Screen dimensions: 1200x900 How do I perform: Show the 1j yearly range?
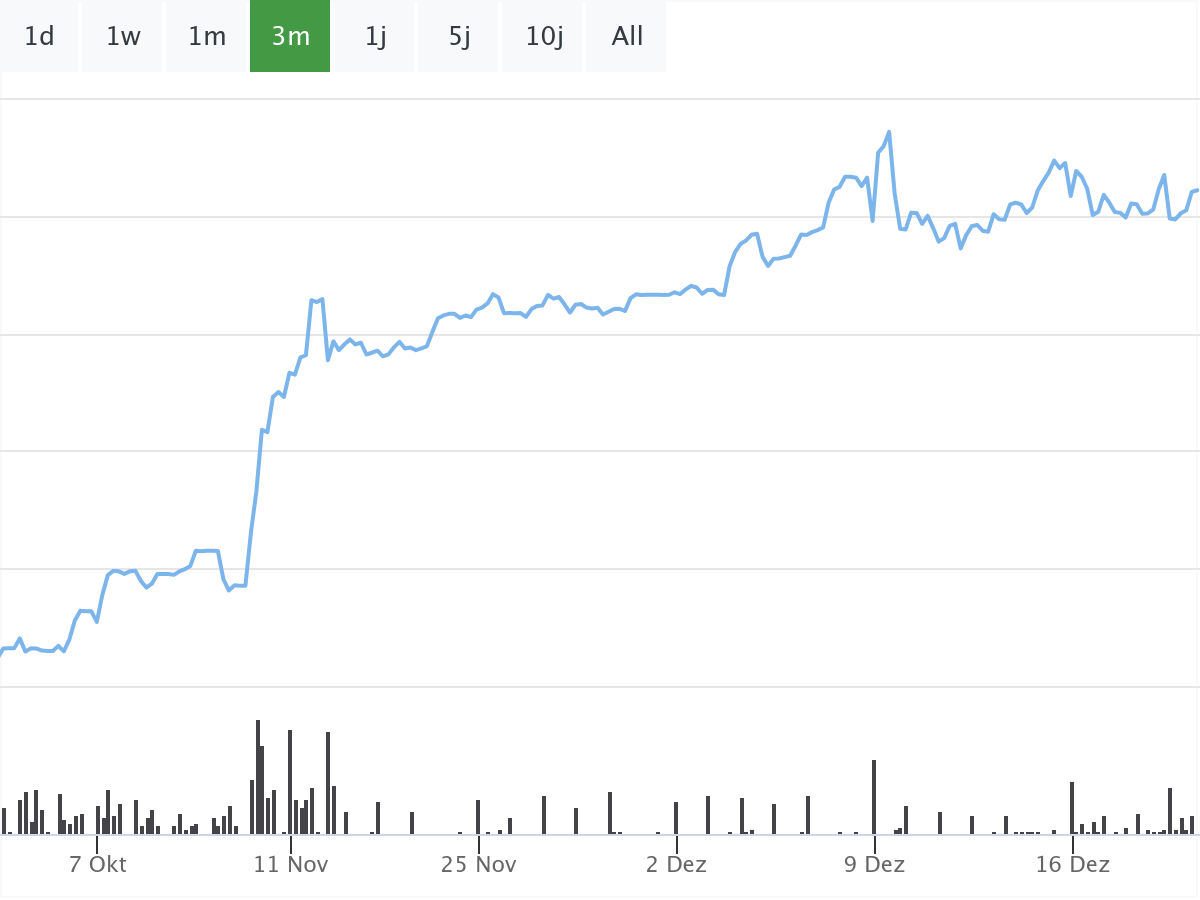(375, 37)
